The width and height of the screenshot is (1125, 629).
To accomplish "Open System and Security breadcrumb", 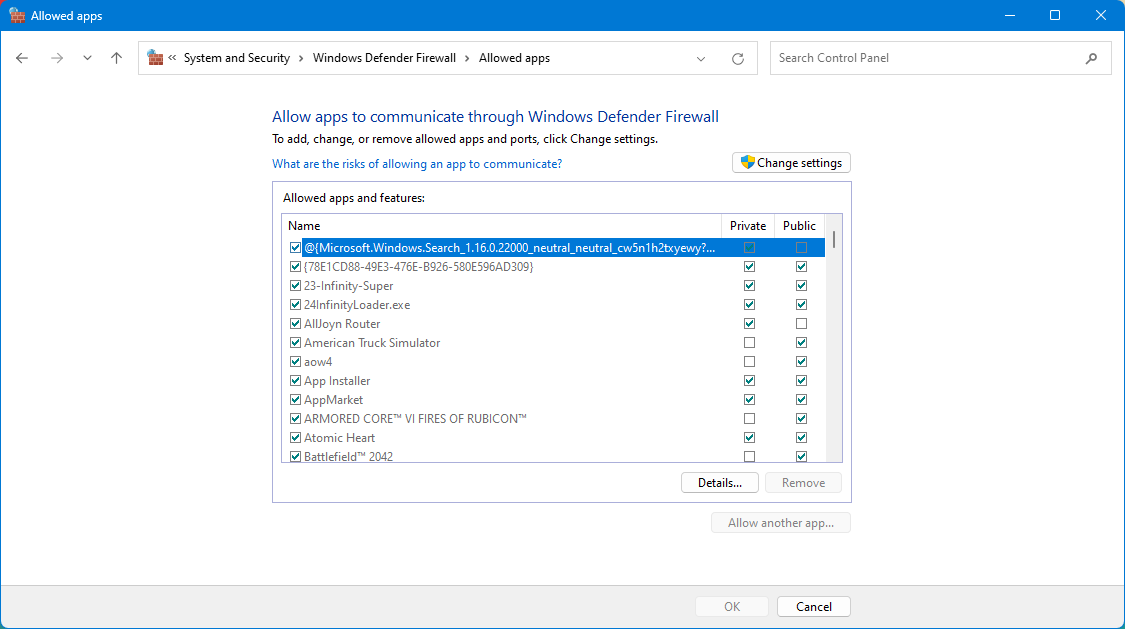I will tap(237, 58).
